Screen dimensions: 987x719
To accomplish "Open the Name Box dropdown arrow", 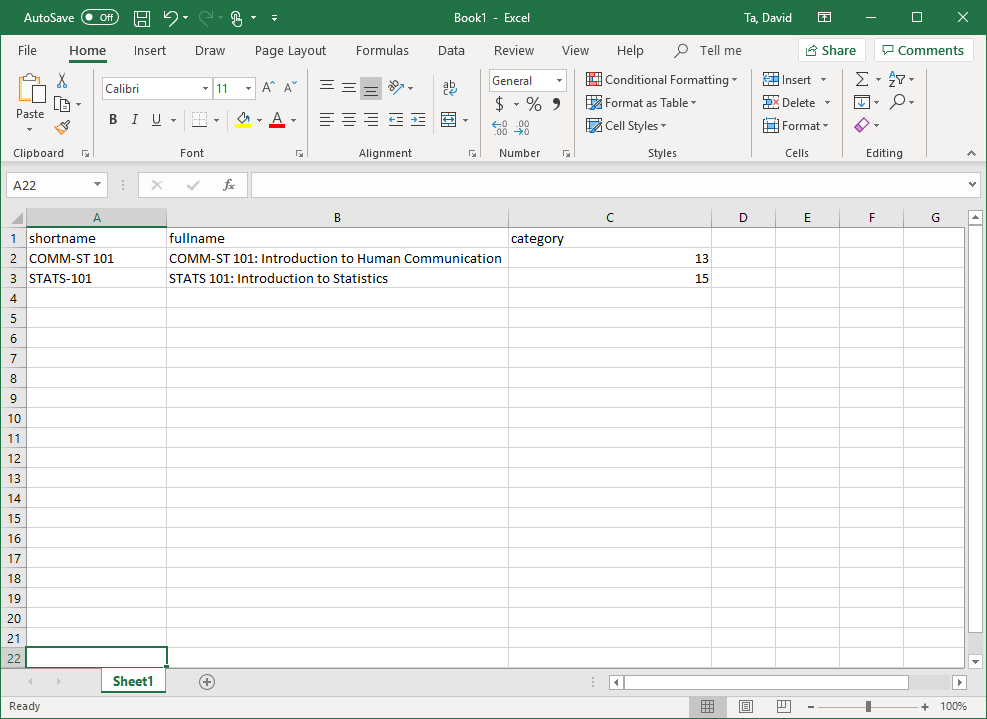I will pos(98,184).
